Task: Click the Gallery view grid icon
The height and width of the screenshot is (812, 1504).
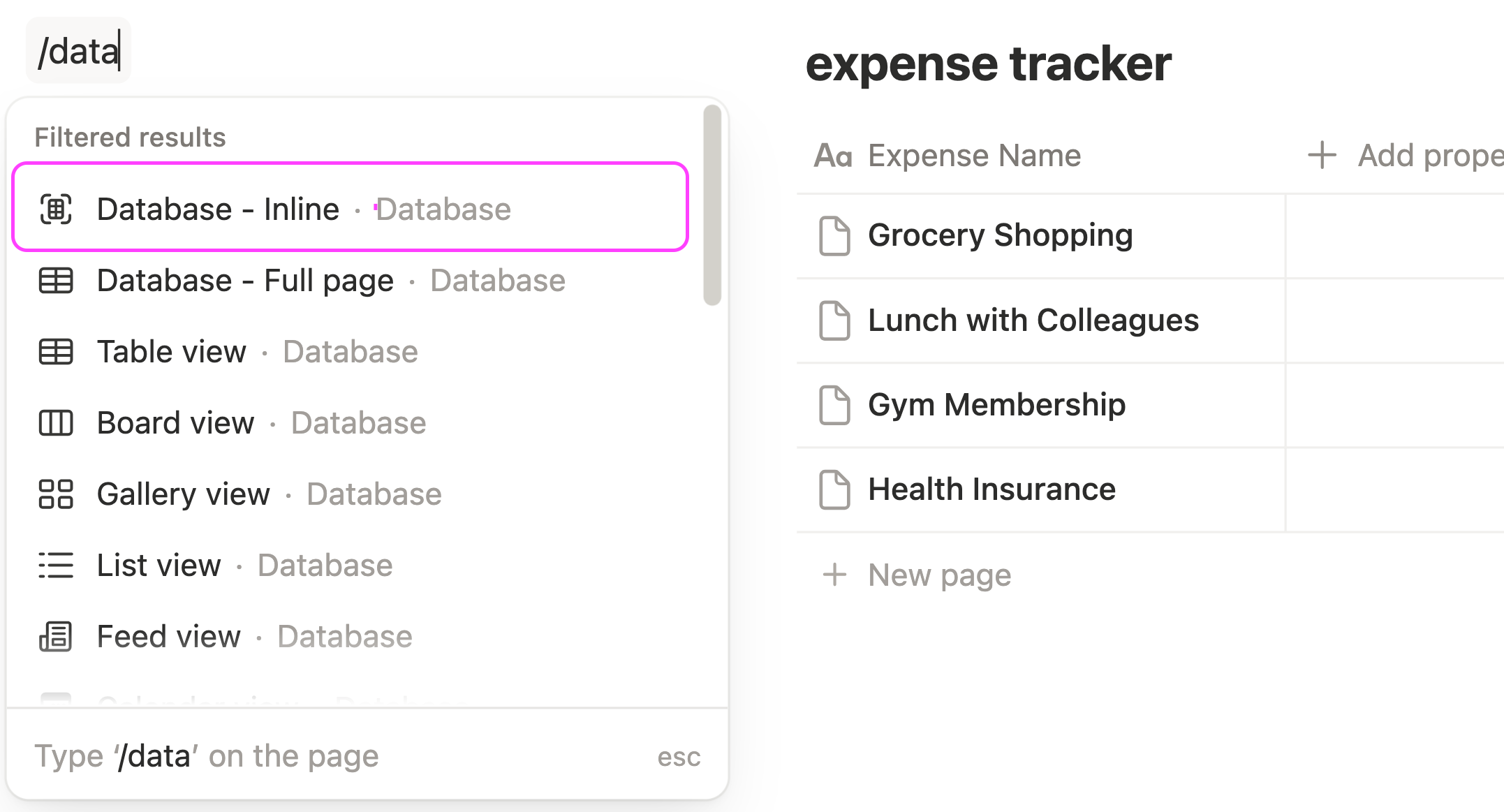Action: click(x=56, y=494)
